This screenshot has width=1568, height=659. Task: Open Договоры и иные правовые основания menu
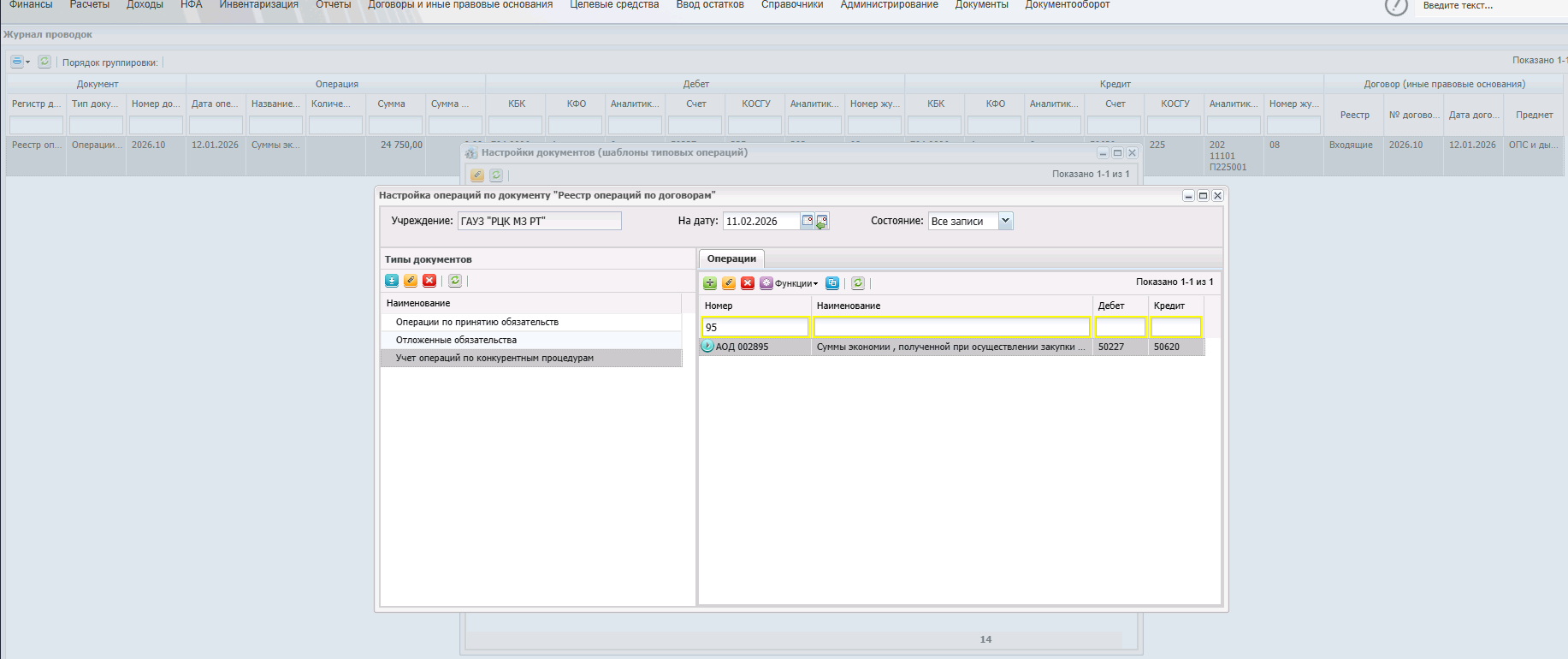[x=460, y=5]
